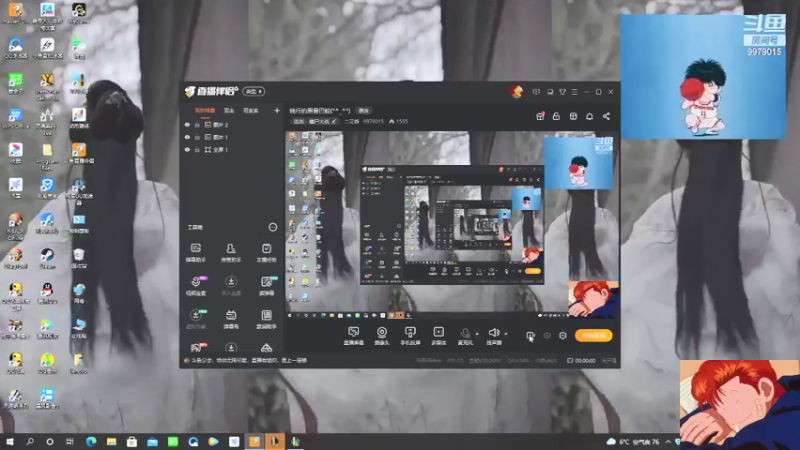Add a new source with the plus icon
Screen dimensions: 800x450
(277, 110)
